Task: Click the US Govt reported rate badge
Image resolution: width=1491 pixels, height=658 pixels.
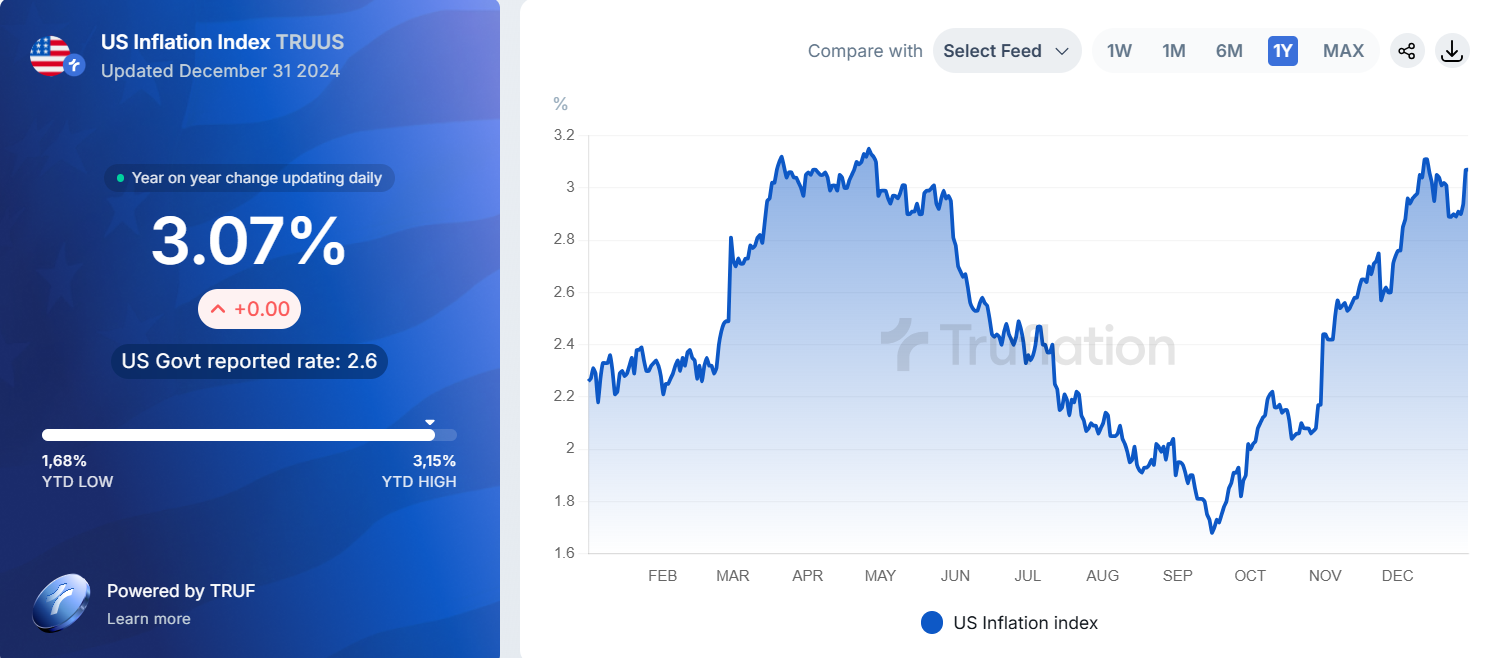Action: (x=249, y=361)
